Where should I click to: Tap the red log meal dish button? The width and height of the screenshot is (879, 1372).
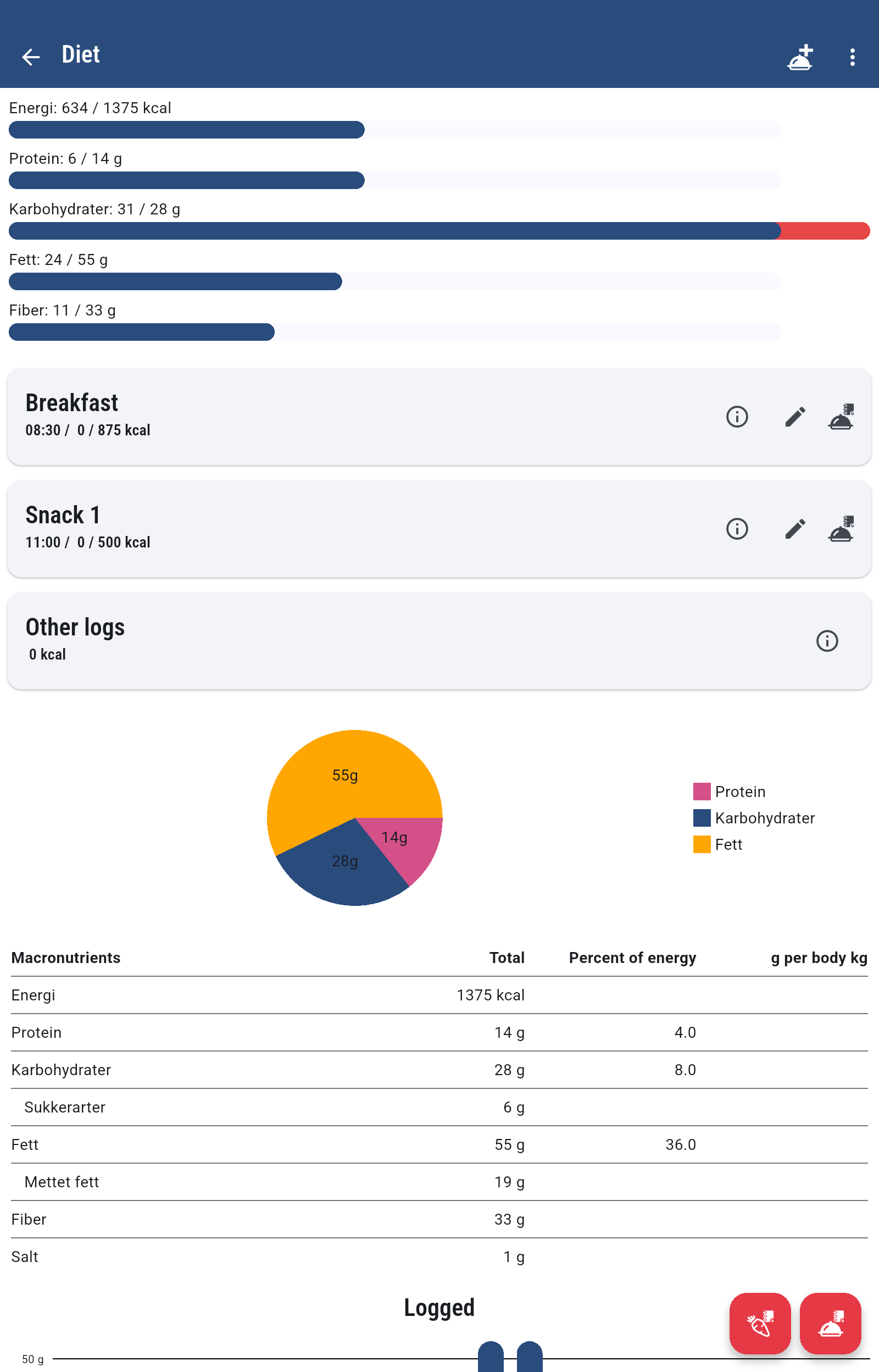click(831, 1324)
